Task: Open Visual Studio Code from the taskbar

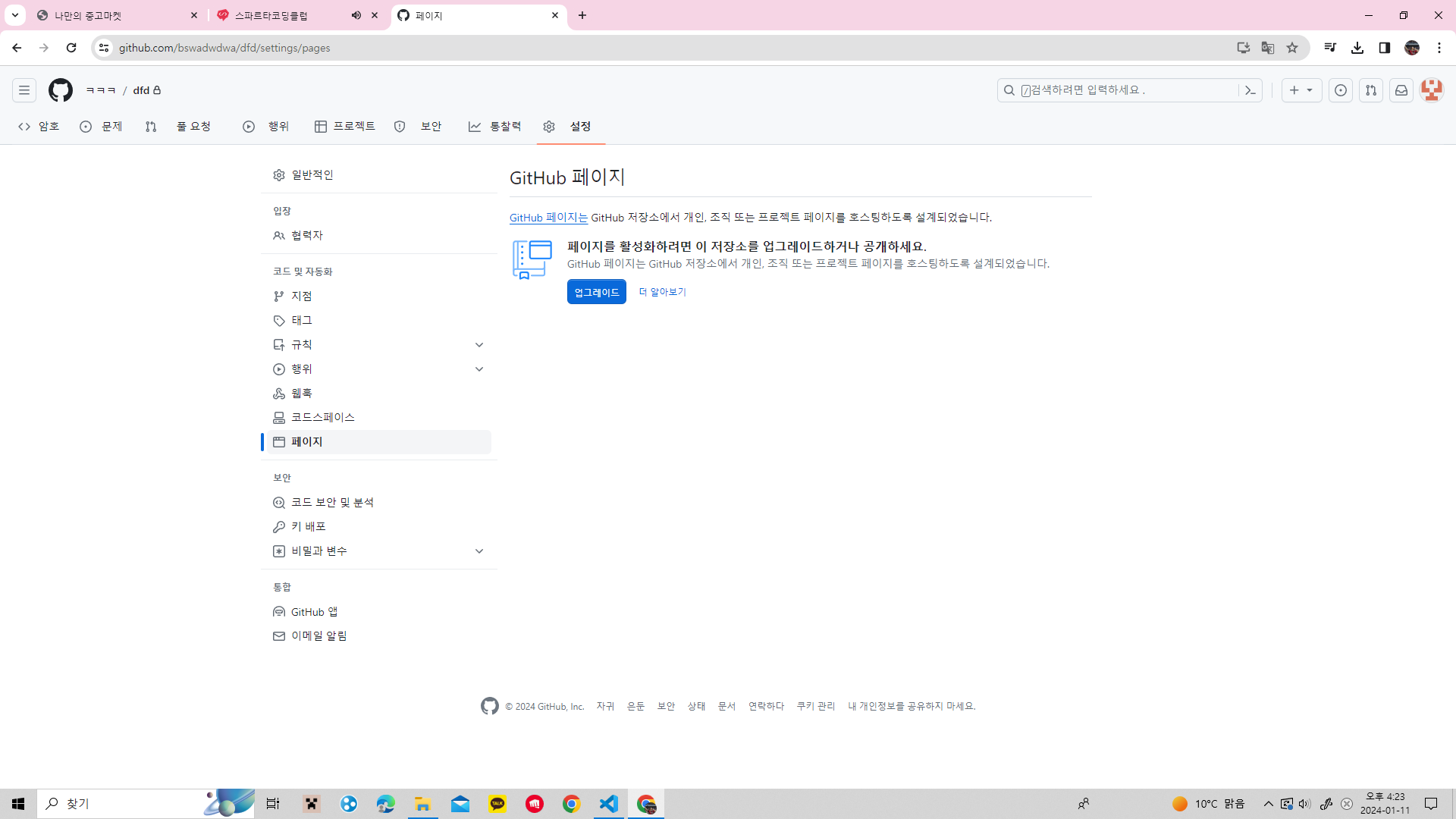Action: tap(609, 804)
